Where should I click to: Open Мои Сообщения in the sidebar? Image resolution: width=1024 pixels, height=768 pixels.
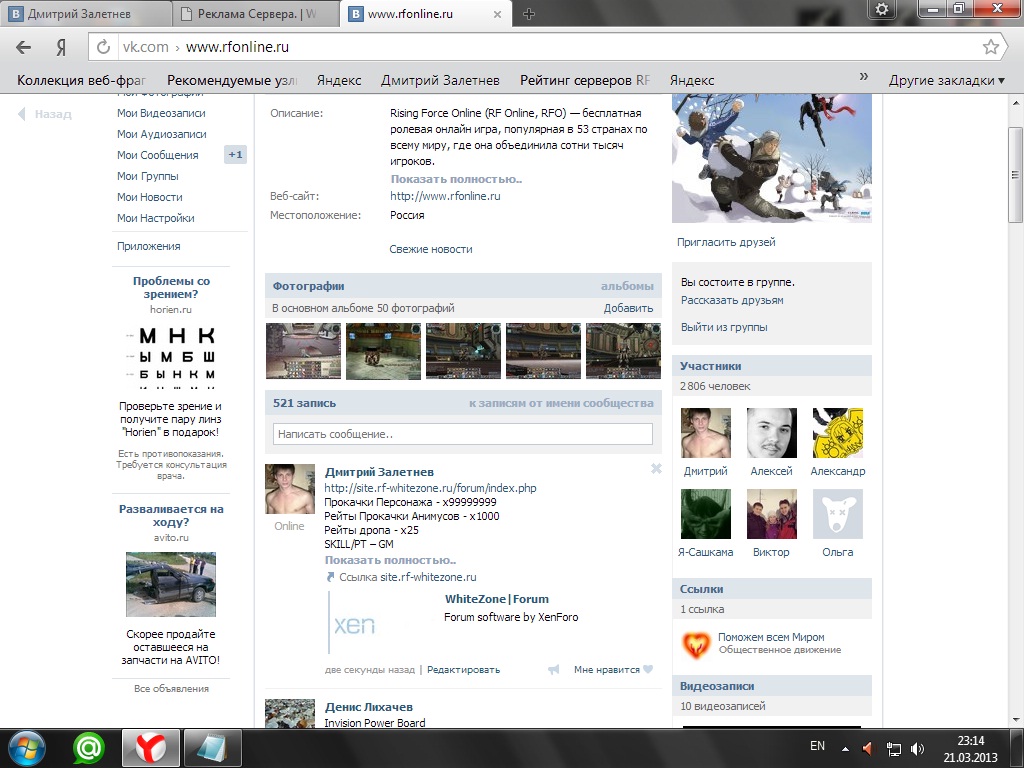(x=157, y=155)
